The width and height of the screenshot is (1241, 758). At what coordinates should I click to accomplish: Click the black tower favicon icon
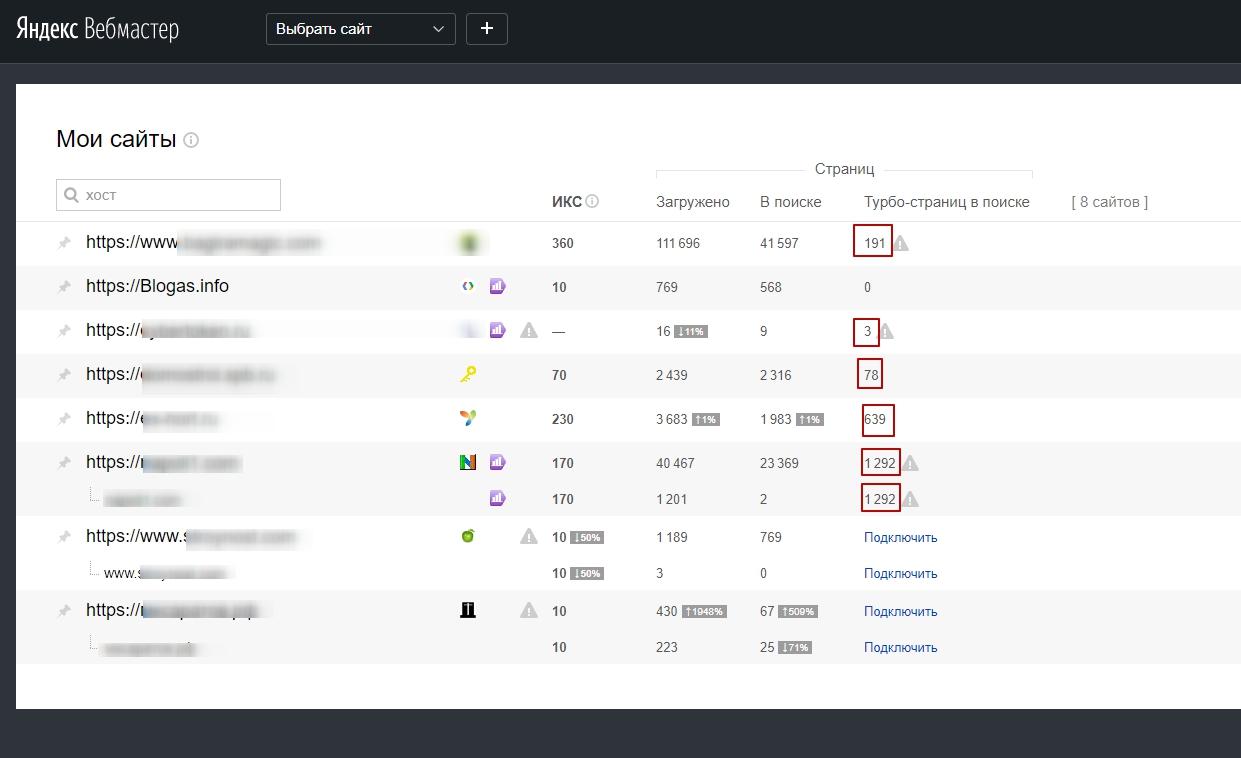tap(467, 610)
